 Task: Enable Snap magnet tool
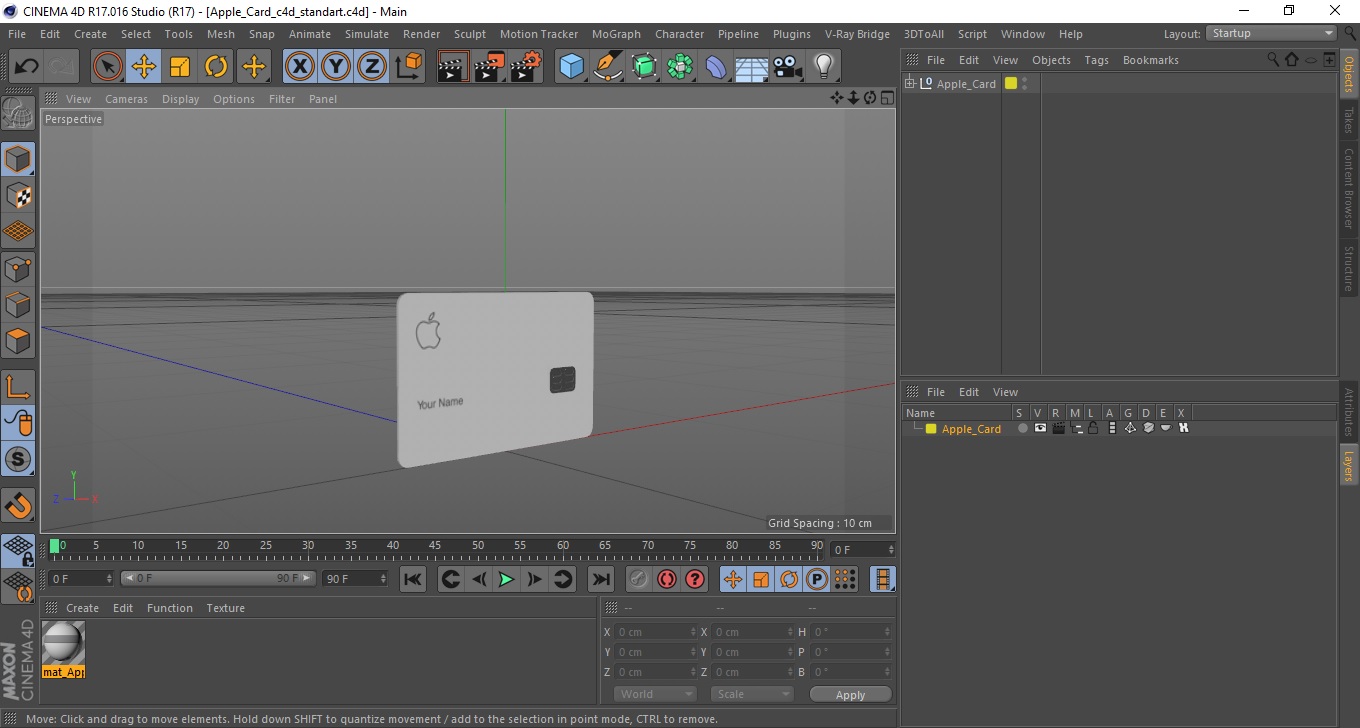click(x=18, y=505)
